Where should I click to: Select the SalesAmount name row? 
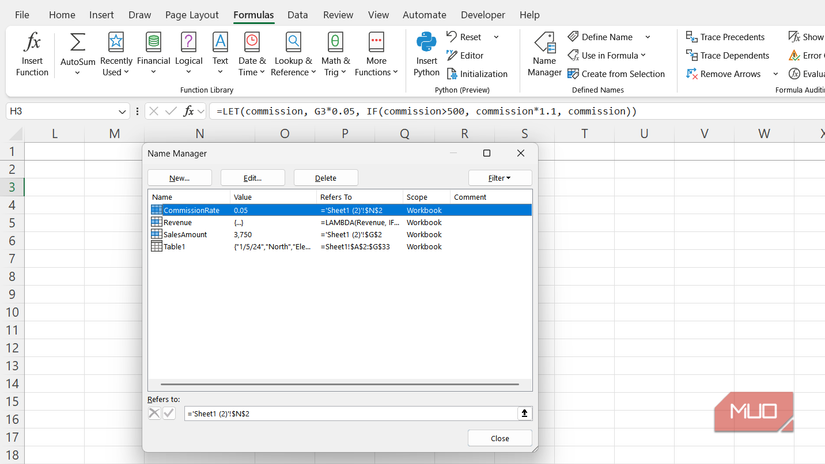pyautogui.click(x=340, y=235)
